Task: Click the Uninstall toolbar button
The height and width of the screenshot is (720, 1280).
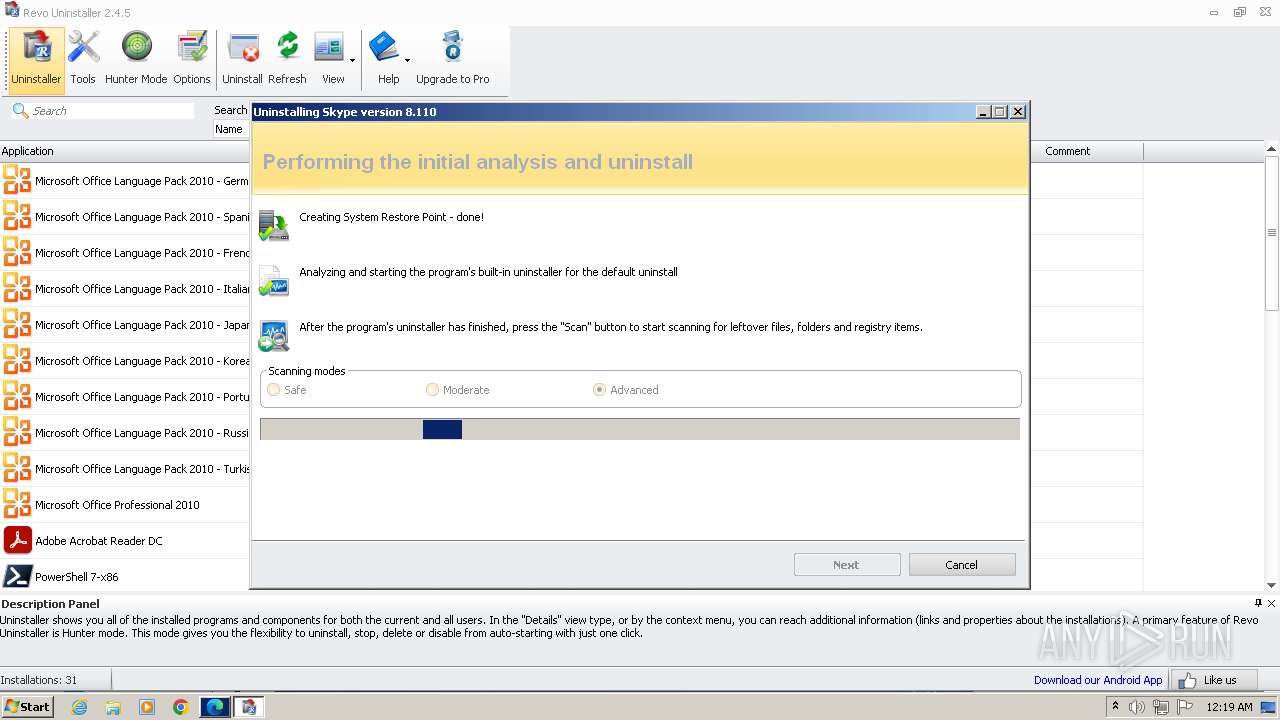Action: click(243, 59)
